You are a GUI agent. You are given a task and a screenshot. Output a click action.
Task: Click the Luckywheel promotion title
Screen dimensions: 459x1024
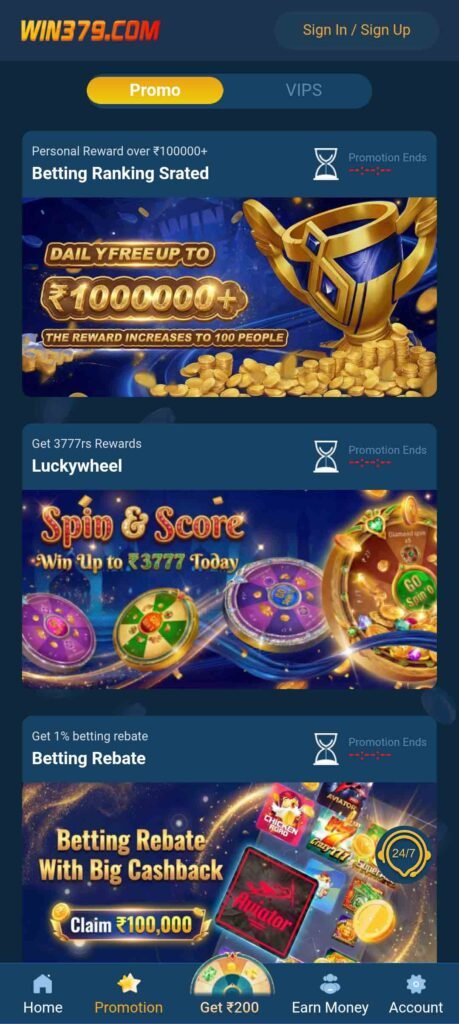tap(77, 466)
